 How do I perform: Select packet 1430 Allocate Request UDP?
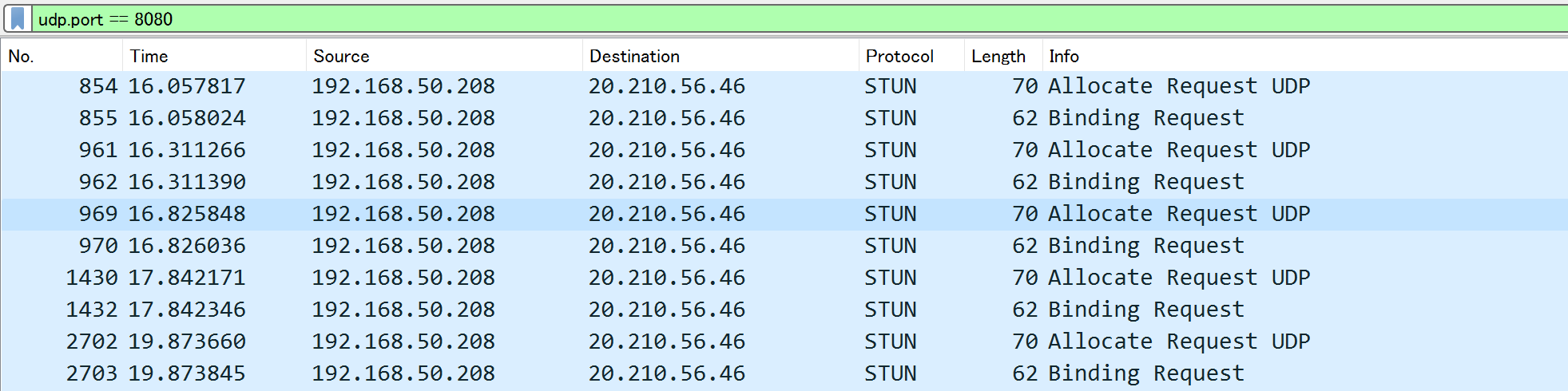pyautogui.click(x=784, y=278)
